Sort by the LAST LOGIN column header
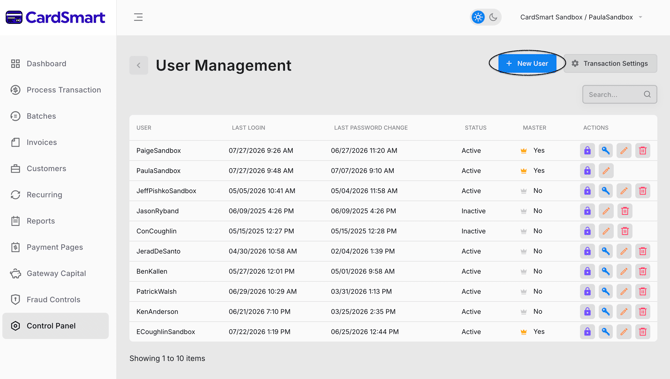Image resolution: width=670 pixels, height=379 pixels. [x=248, y=128]
